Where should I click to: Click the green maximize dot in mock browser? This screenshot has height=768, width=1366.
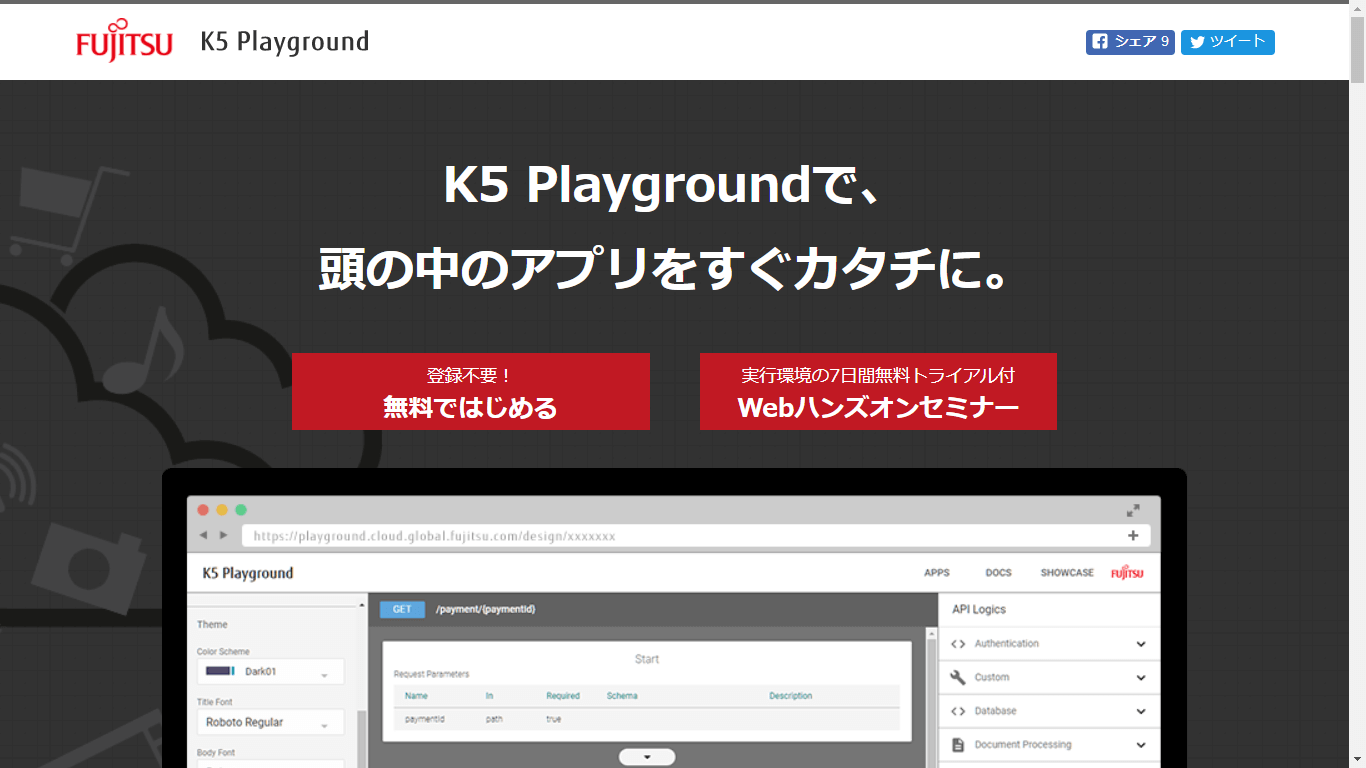point(241,510)
